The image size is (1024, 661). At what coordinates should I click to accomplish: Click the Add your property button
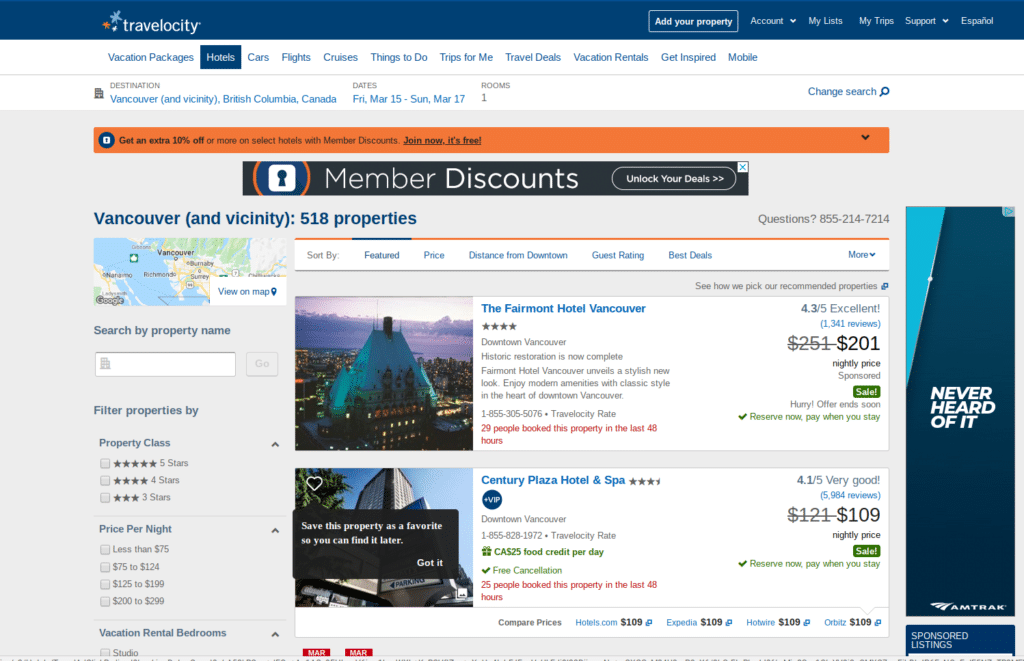click(693, 21)
